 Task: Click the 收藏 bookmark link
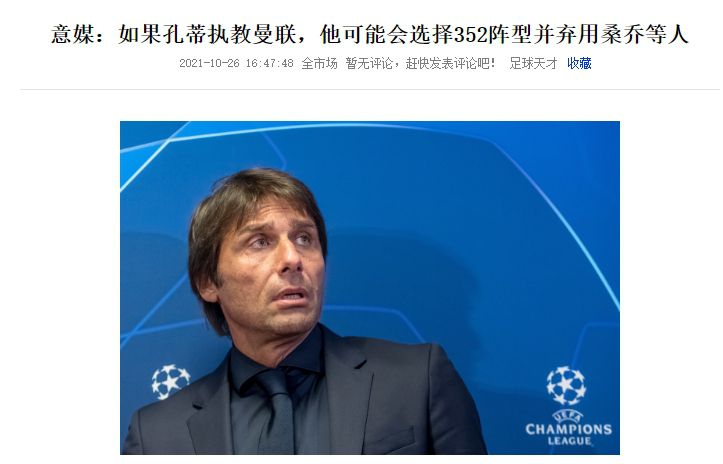pyautogui.click(x=579, y=63)
